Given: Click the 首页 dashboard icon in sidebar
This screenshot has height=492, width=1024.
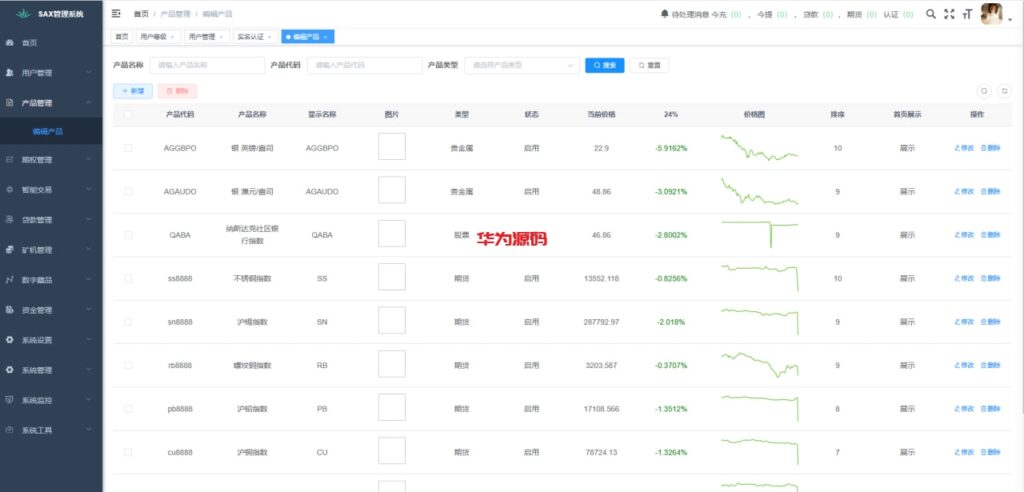Looking at the screenshot, I should (x=9, y=43).
